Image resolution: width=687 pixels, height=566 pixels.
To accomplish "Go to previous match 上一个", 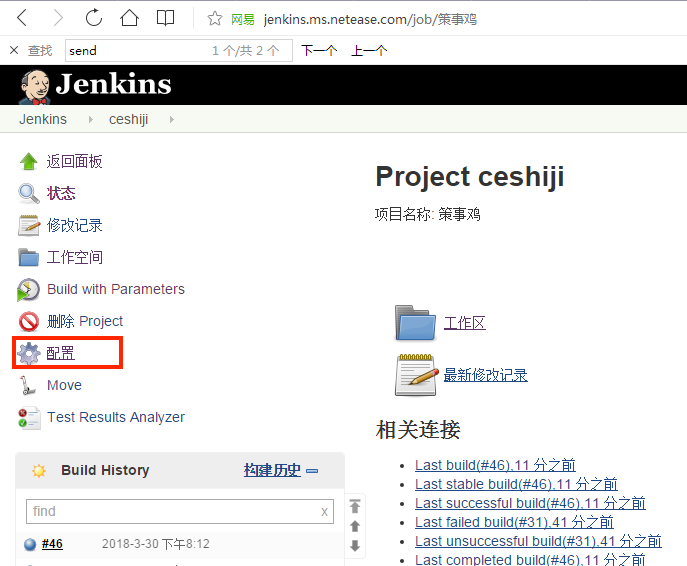I will point(369,50).
